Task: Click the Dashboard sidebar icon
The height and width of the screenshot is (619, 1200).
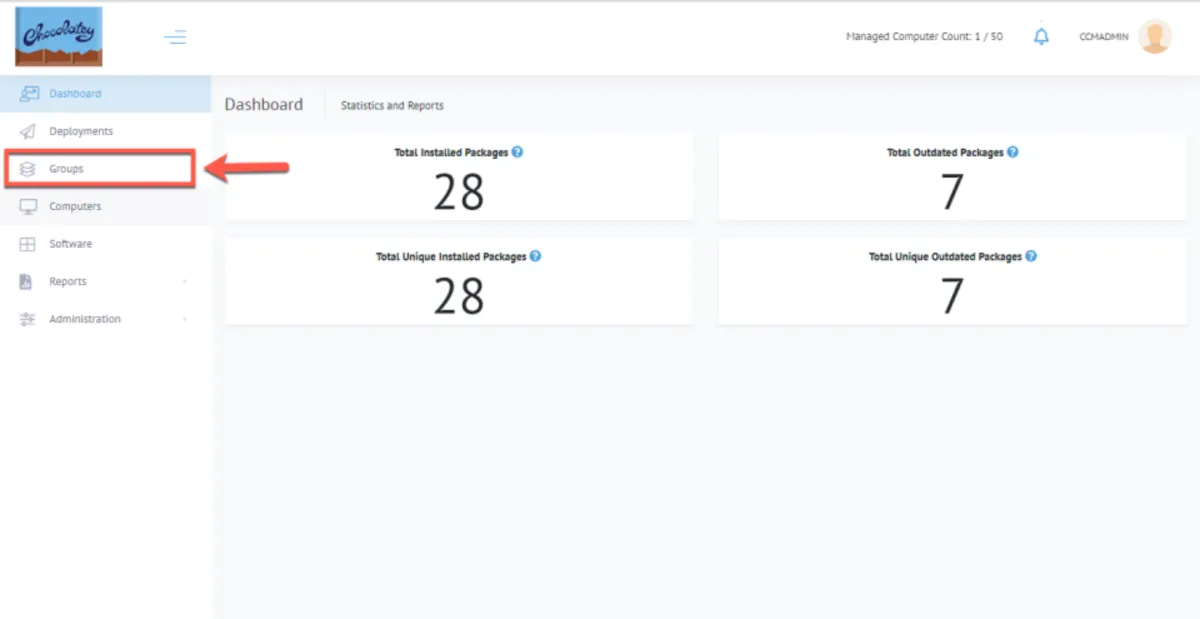Action: [x=29, y=94]
